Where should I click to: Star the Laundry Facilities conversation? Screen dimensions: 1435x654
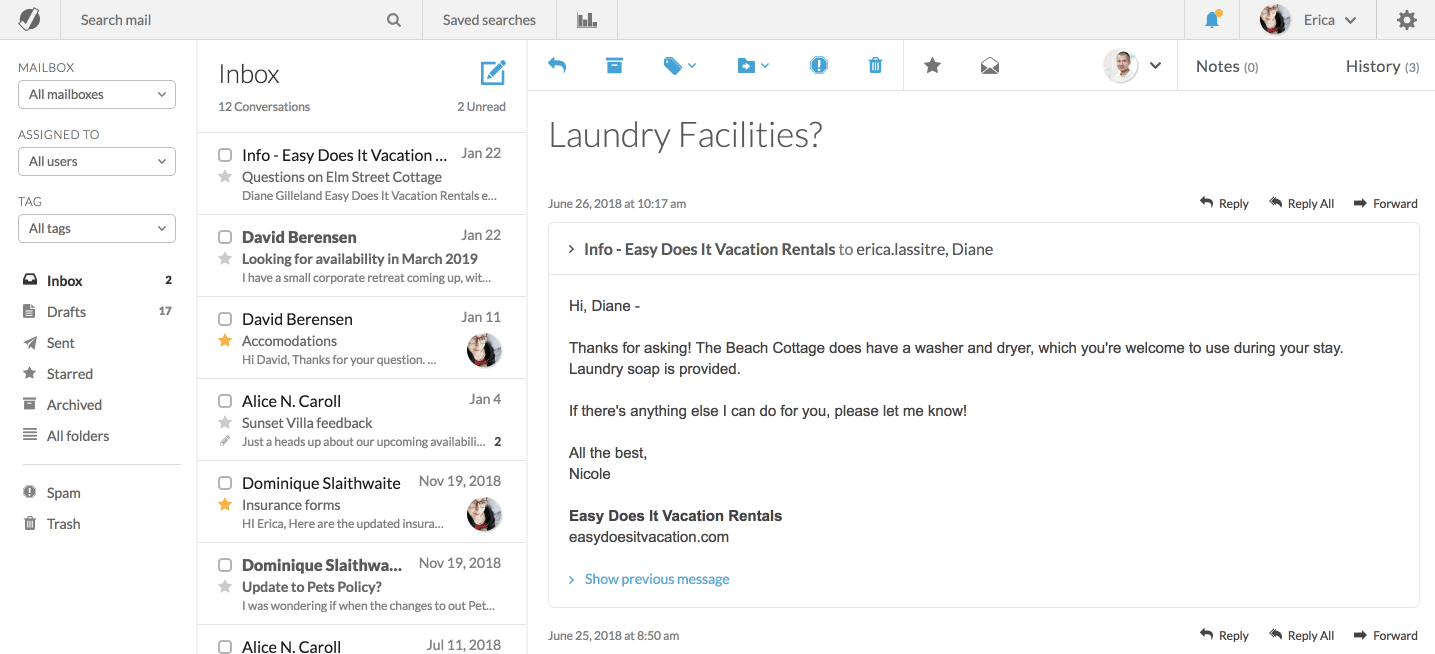coord(932,65)
